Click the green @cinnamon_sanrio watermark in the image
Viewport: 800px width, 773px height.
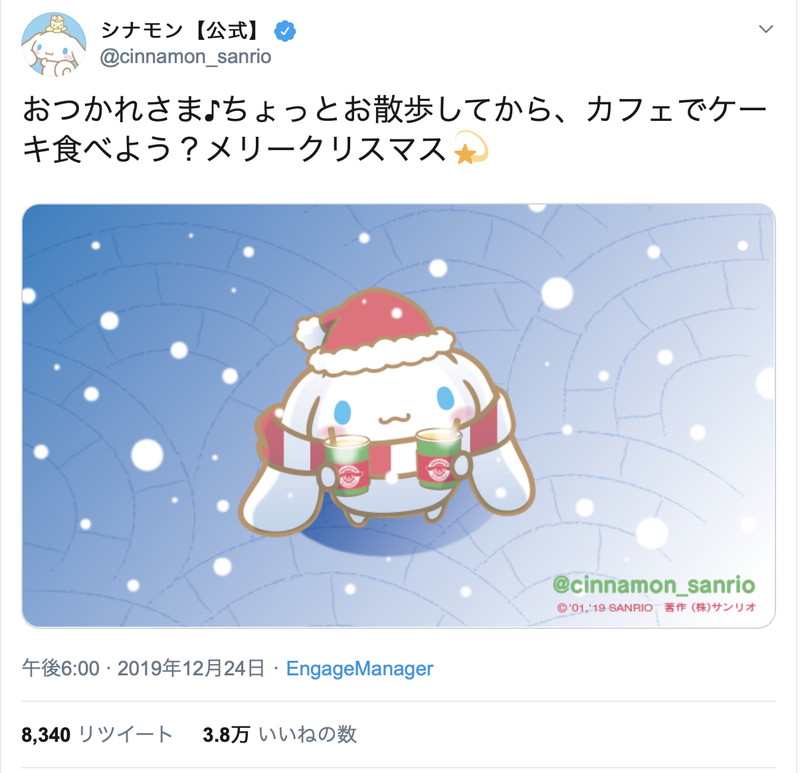654,585
